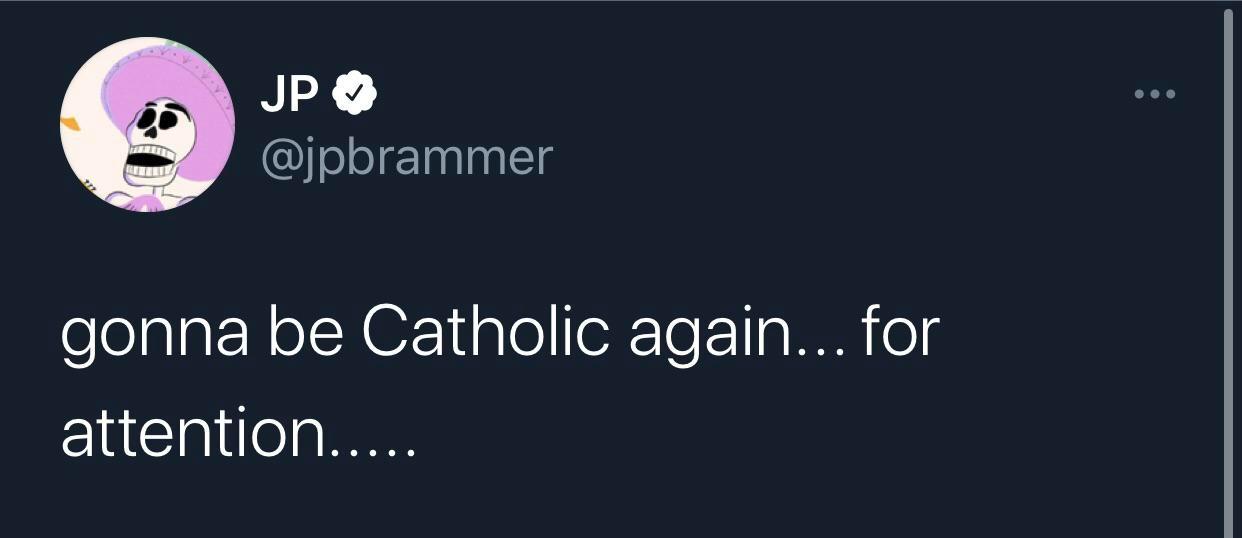
Task: Click the word "for" ending the first line
Action: [x=900, y=332]
